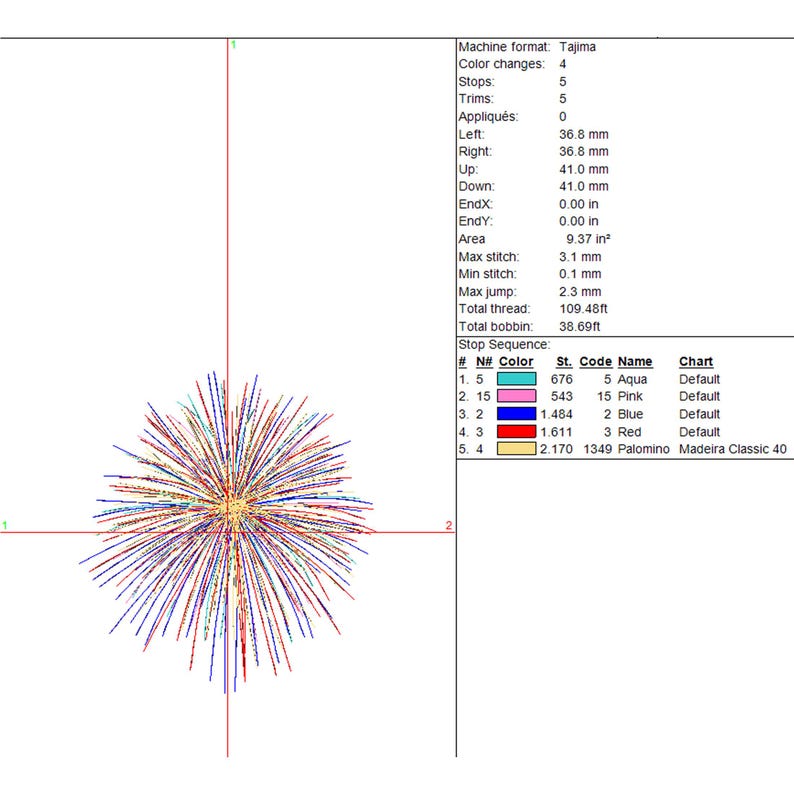Click the 'Right:' label

[475, 151]
